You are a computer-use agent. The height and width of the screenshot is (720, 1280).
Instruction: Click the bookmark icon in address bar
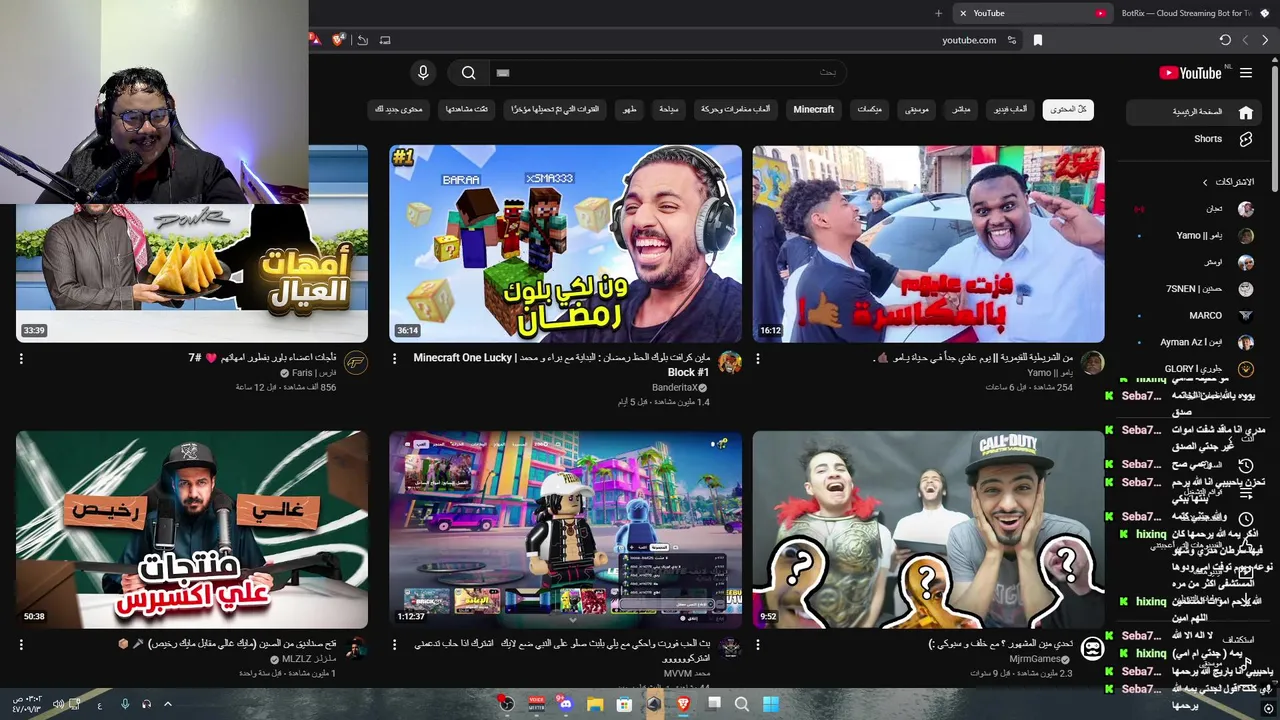point(1038,40)
